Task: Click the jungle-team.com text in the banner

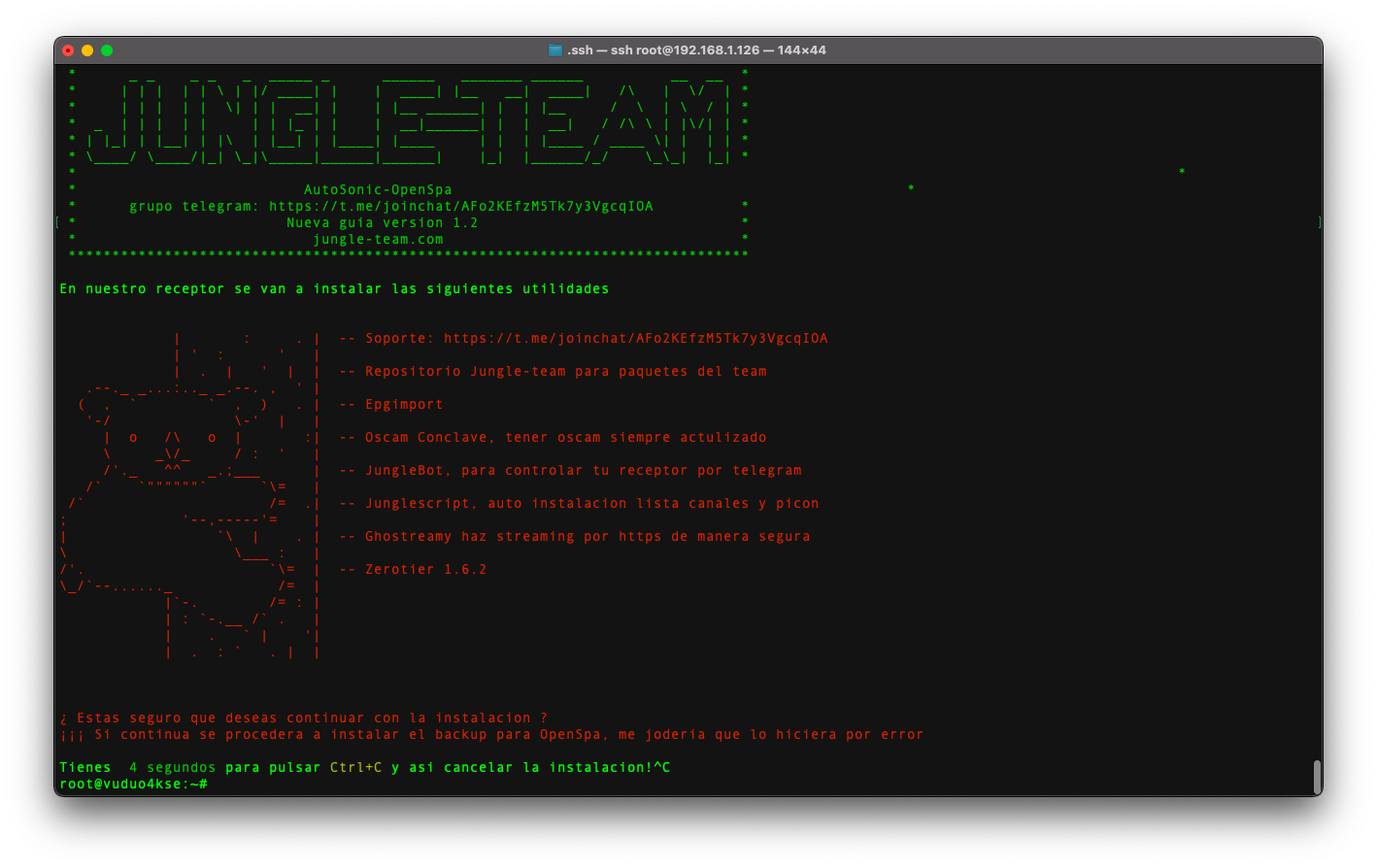Action: tap(378, 239)
